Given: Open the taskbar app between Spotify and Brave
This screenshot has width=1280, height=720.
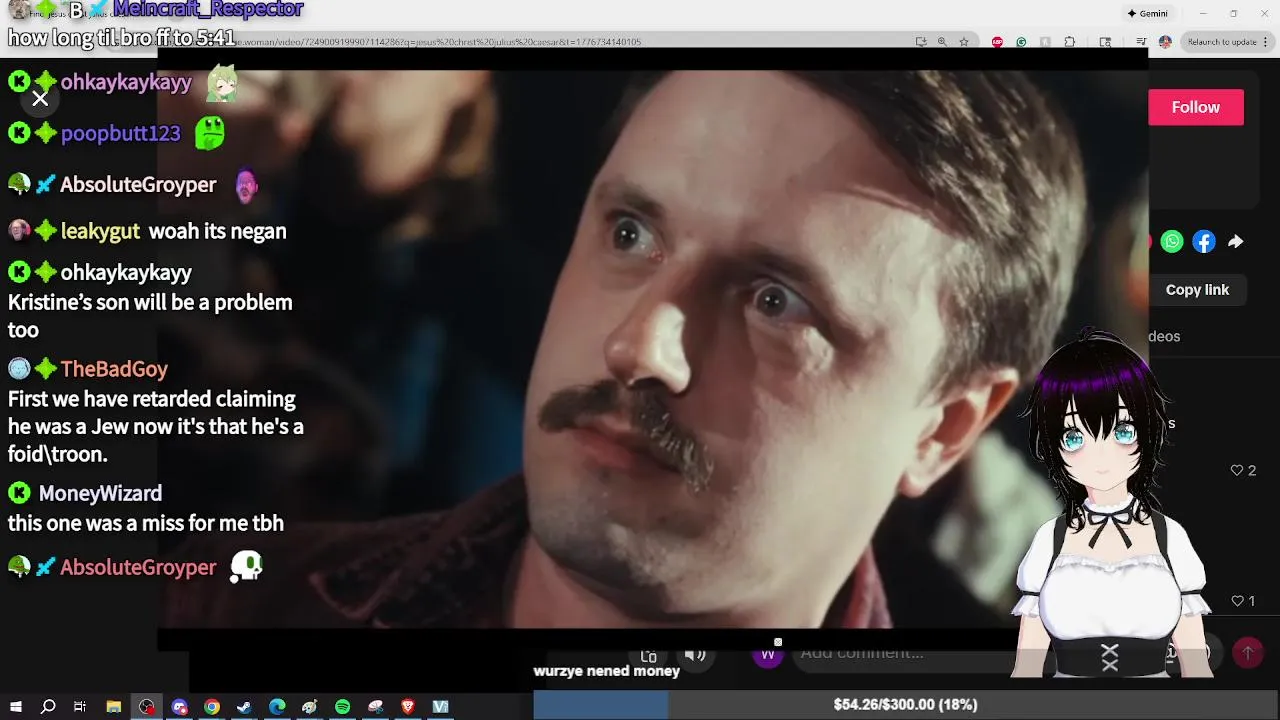Looking at the screenshot, I should click(x=375, y=707).
